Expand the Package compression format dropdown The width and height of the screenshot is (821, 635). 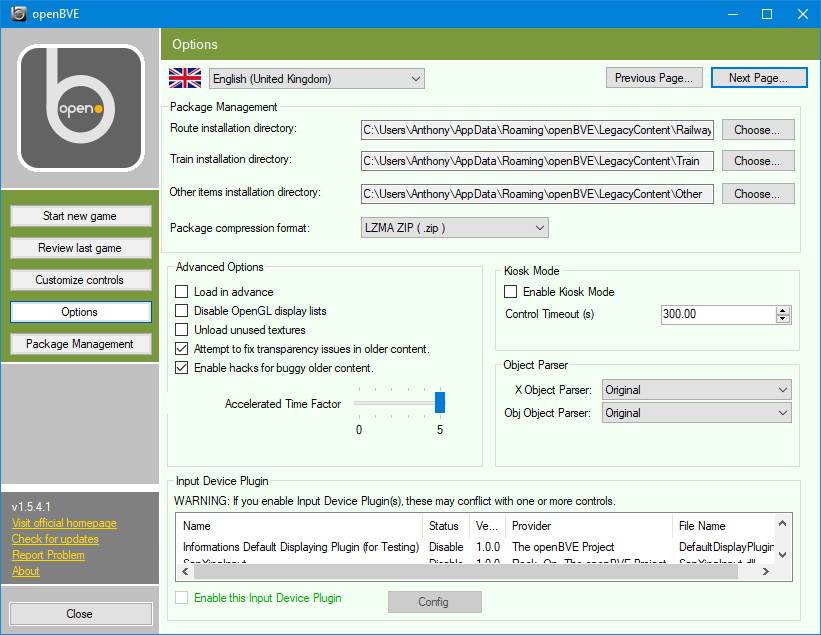point(454,228)
